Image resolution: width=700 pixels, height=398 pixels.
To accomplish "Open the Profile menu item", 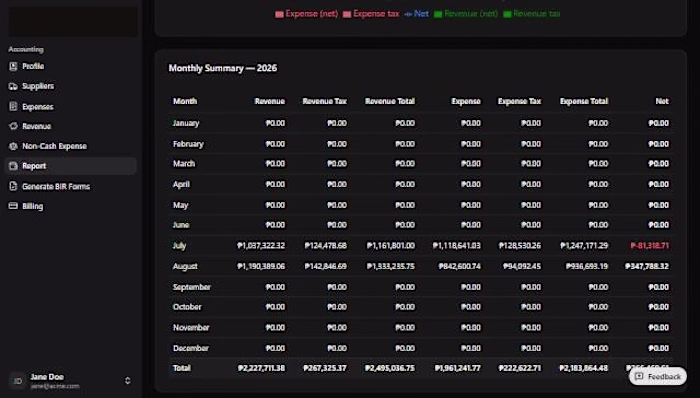I will [71, 66].
